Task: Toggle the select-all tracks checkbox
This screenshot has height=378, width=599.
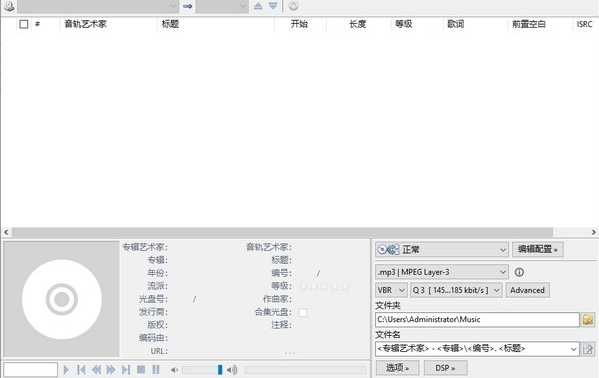Action: click(24, 24)
